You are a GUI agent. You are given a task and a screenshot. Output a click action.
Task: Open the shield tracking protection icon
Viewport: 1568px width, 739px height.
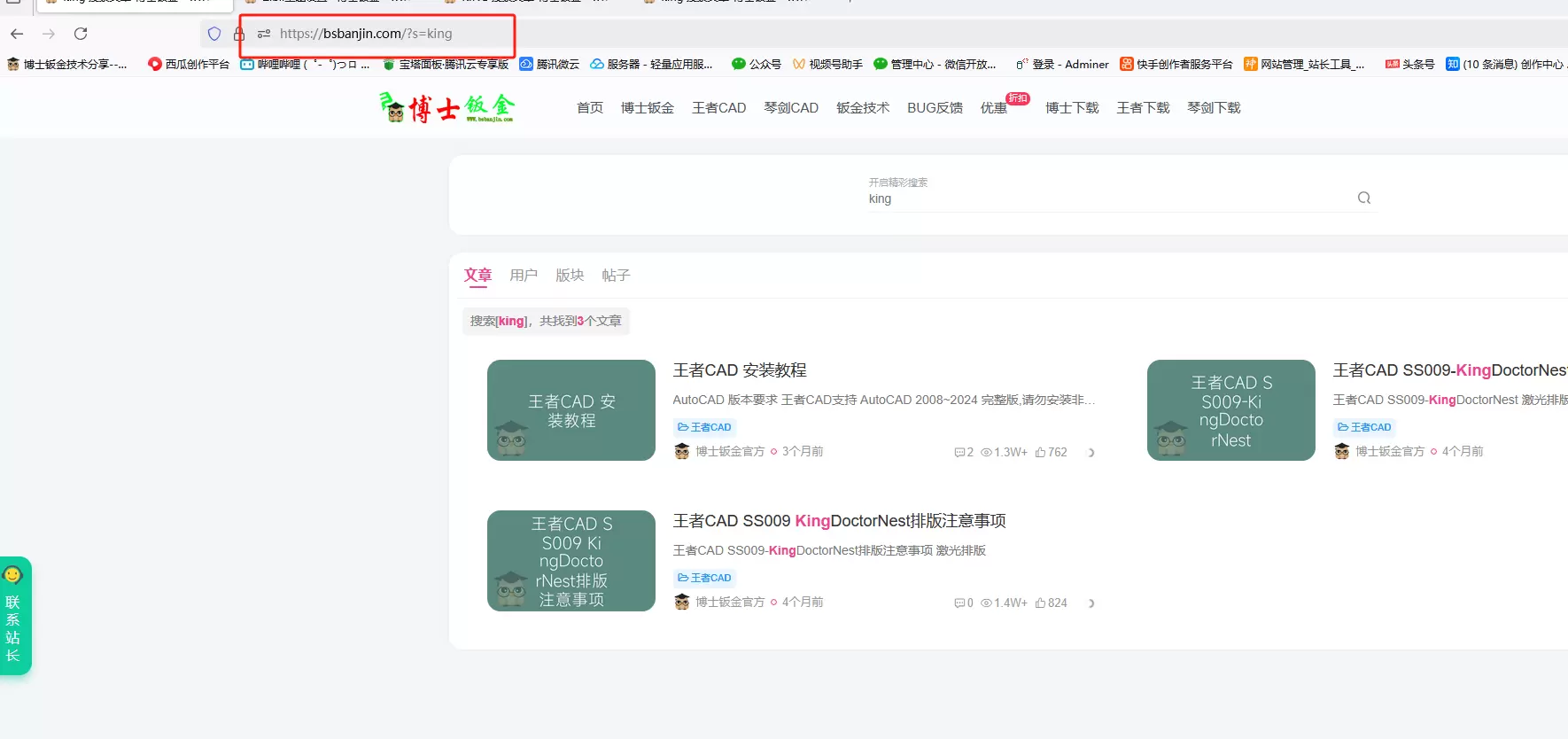point(213,34)
